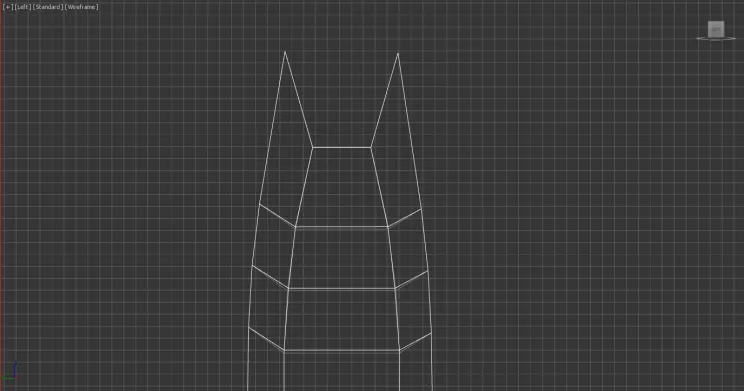The image size is (744, 391).
Task: Click the world axis tripod icon
Action: (x=11, y=371)
